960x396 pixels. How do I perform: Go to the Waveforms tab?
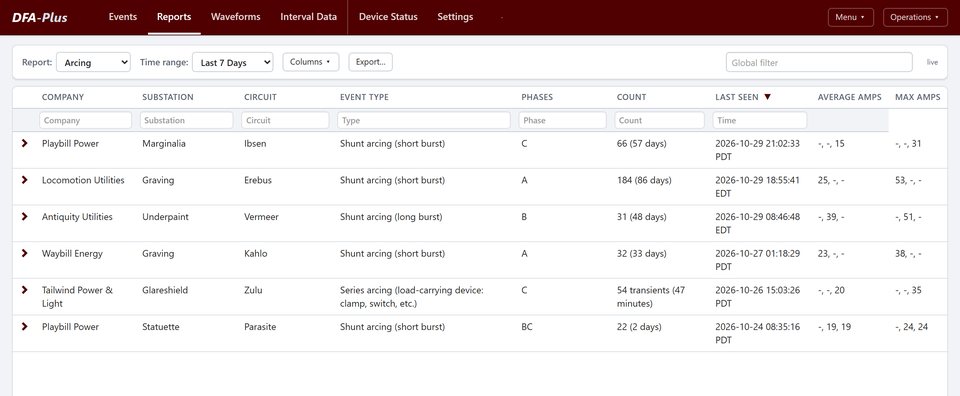236,17
